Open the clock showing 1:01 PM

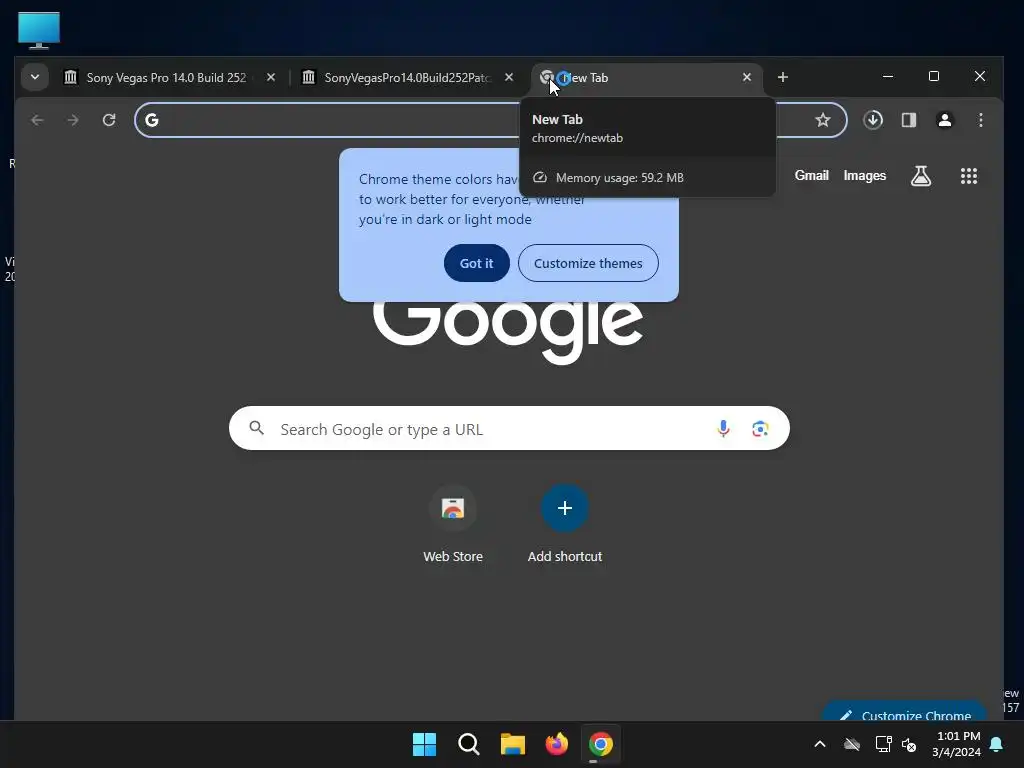[957, 744]
